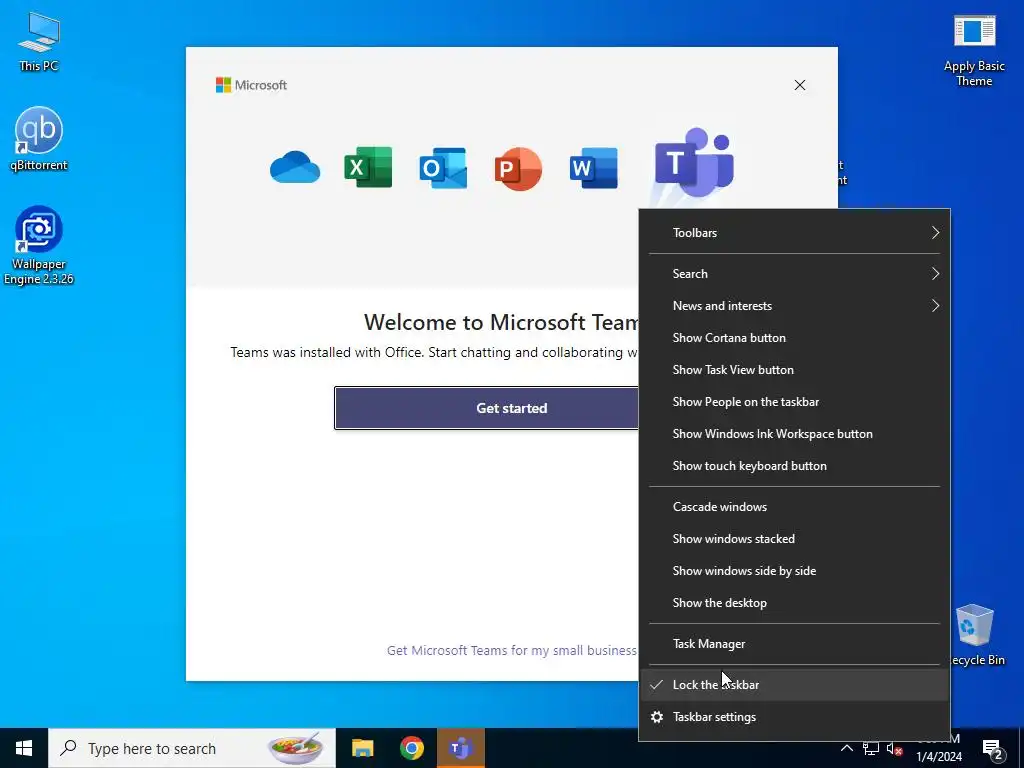Click the Excel icon in Teams welcome window
The height and width of the screenshot is (768, 1024).
coord(368,167)
